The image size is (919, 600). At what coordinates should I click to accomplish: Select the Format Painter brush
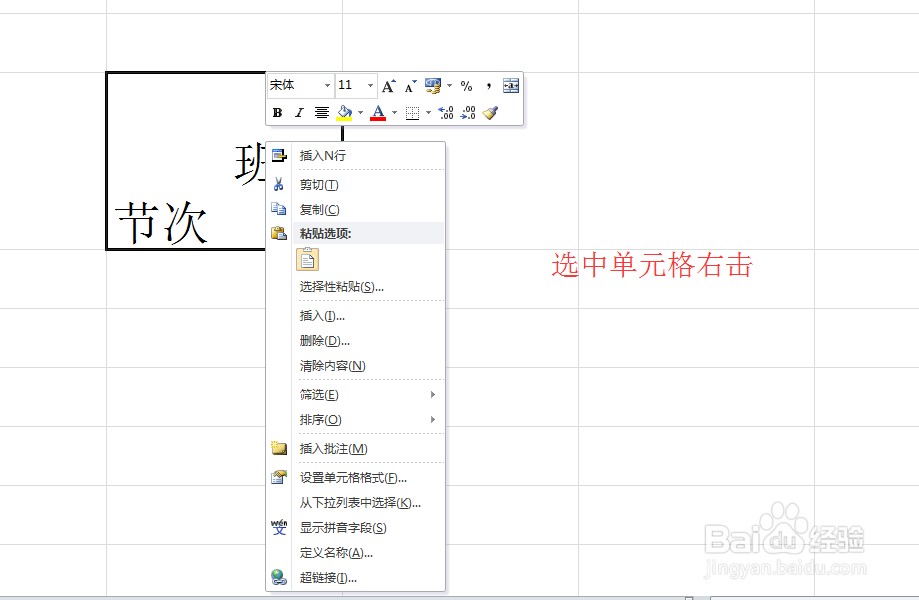[x=490, y=112]
